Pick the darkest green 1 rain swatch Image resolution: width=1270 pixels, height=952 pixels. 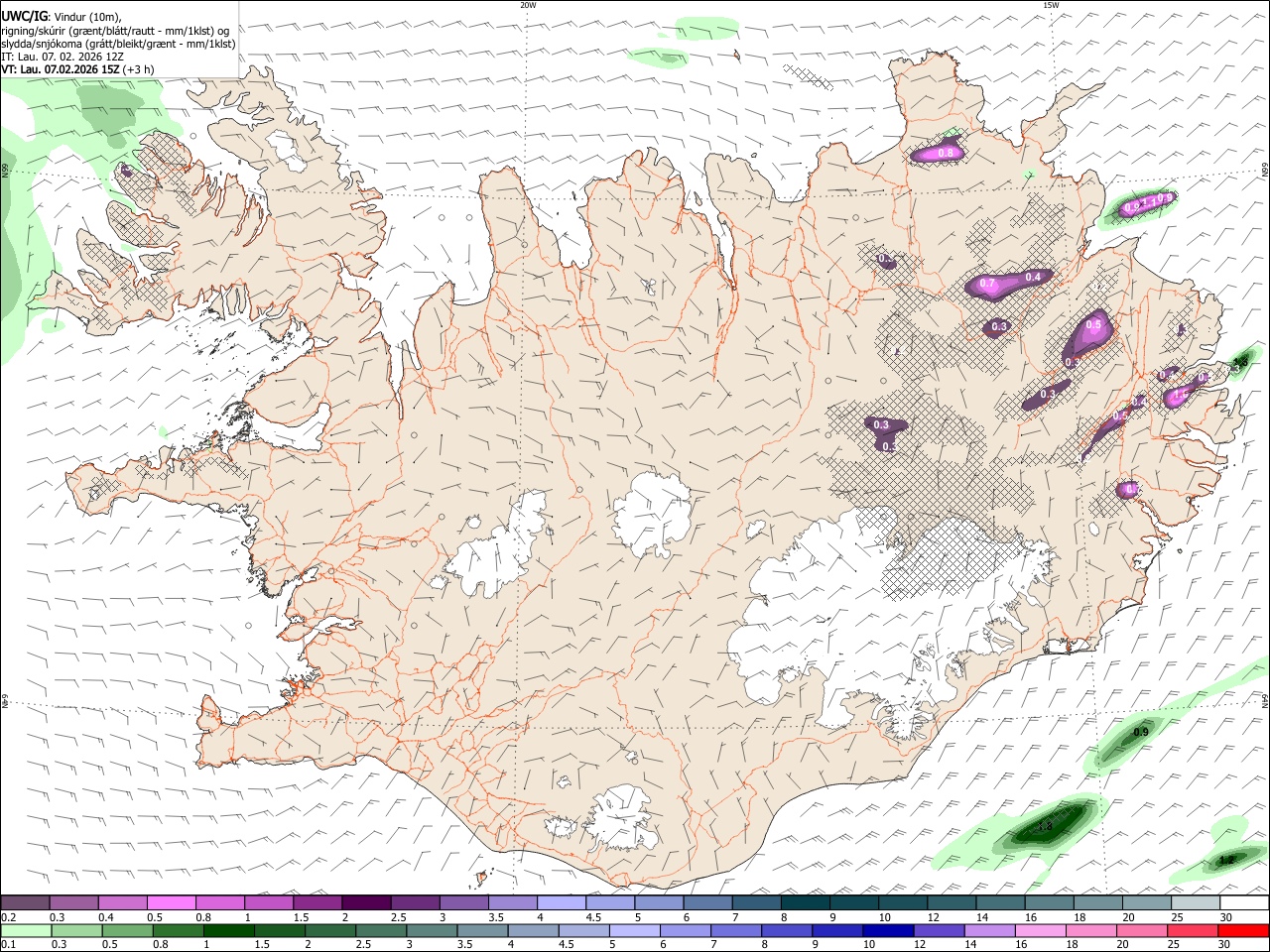[x=228, y=931]
